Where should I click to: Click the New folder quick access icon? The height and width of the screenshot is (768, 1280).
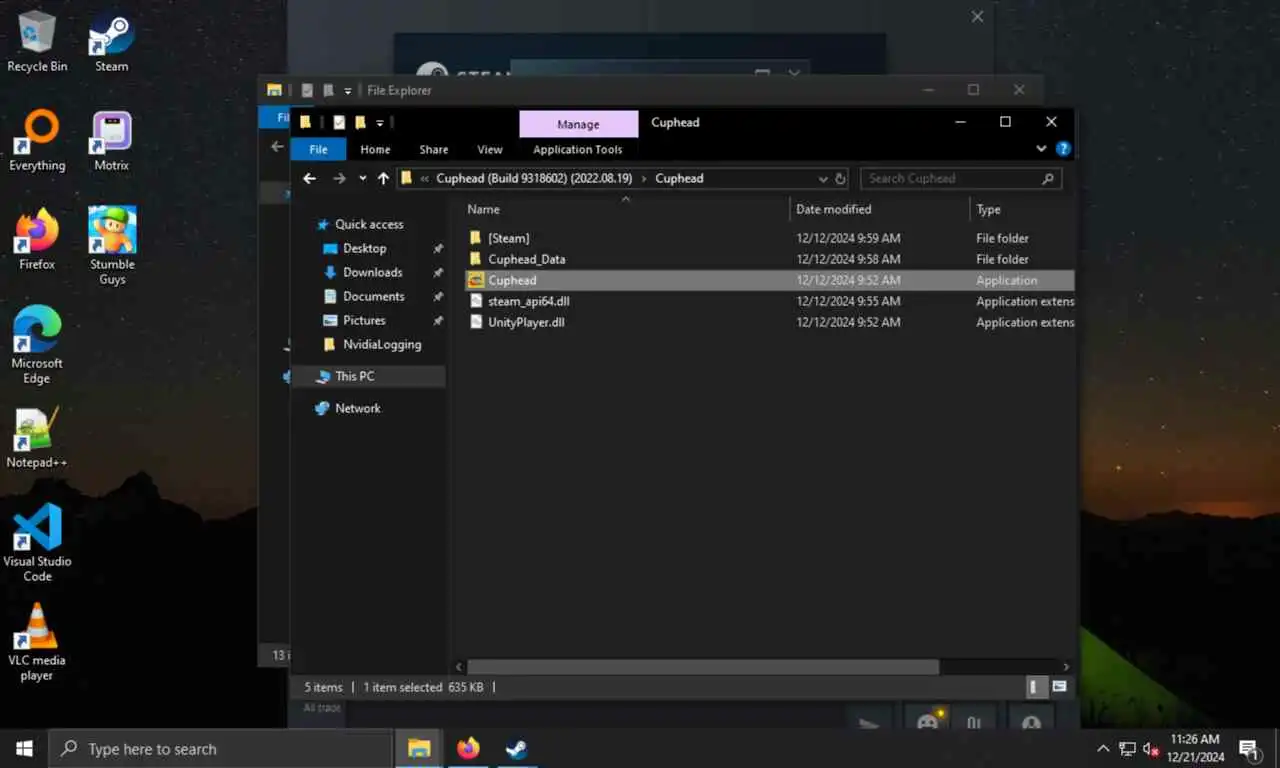pos(360,122)
